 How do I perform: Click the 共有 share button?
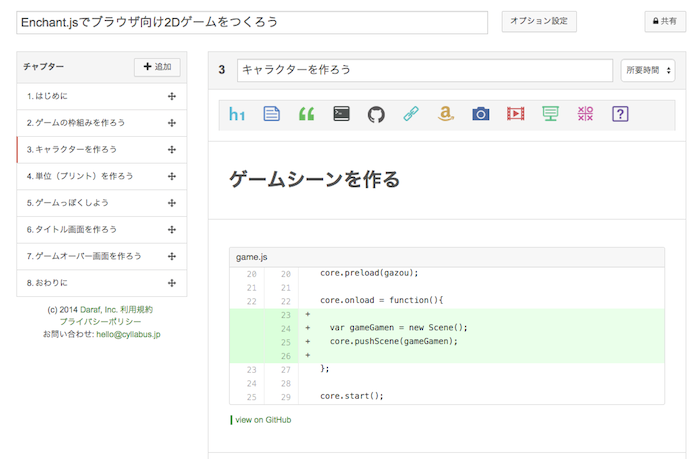coord(665,21)
